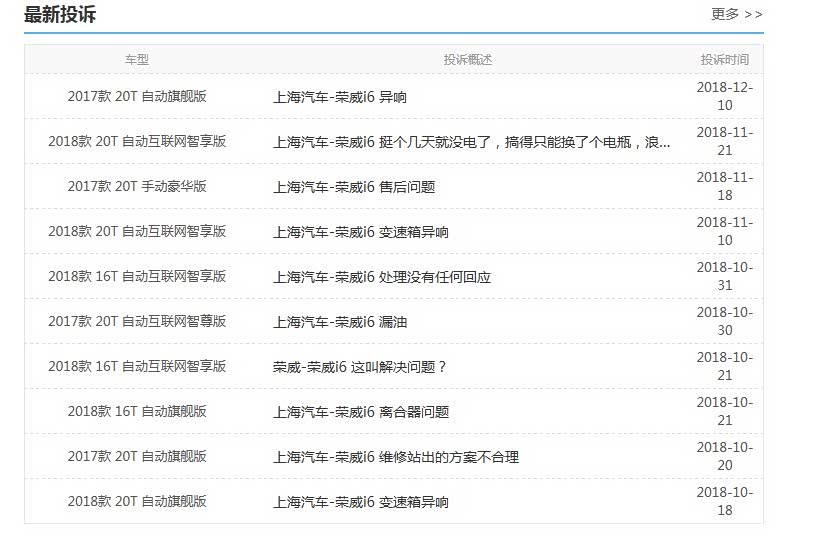Click the 2018-12-10 date cell
Image resolution: width=813 pixels, height=536 pixels.
tap(724, 96)
